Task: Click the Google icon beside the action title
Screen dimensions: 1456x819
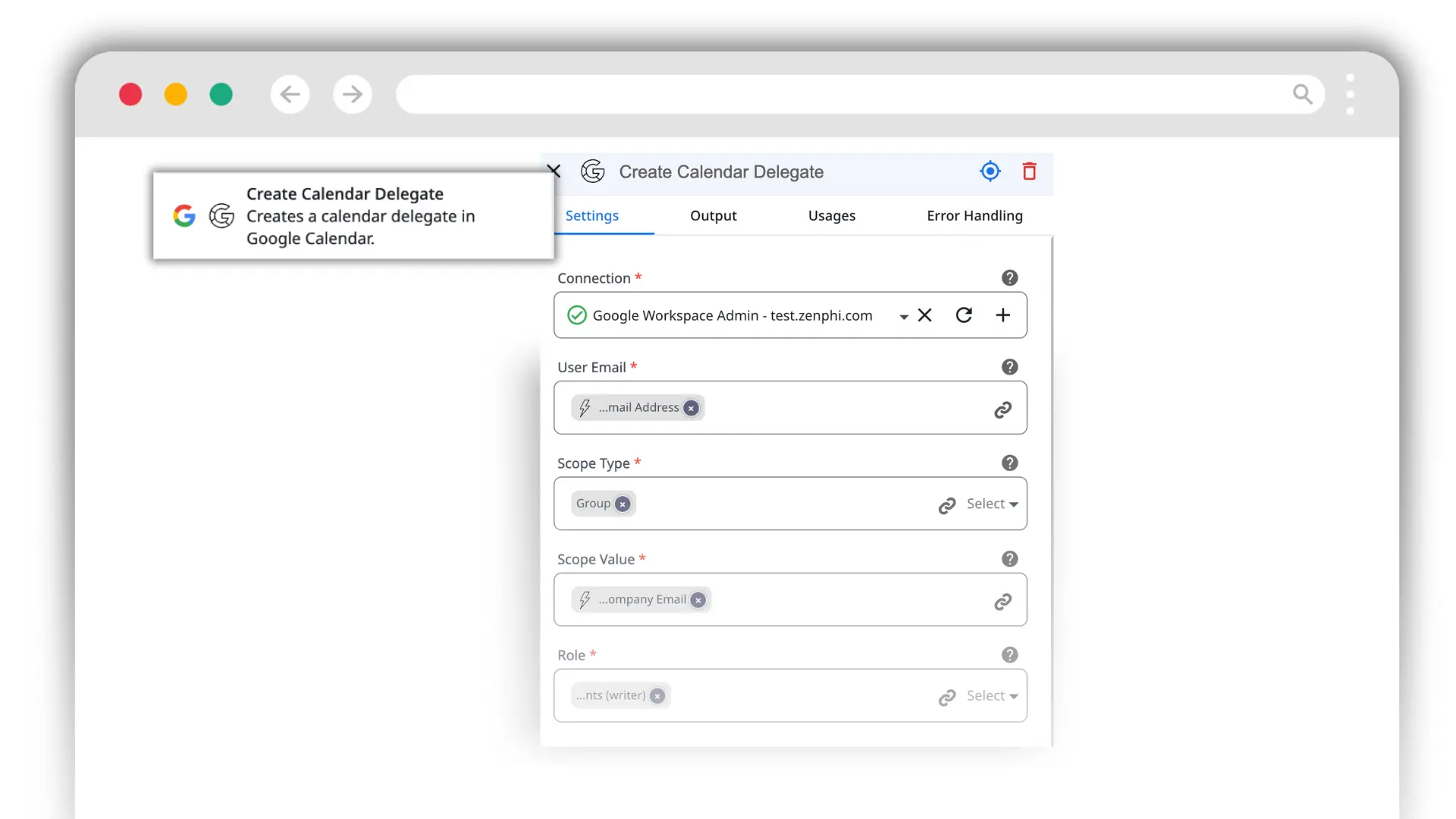Action: 593,171
